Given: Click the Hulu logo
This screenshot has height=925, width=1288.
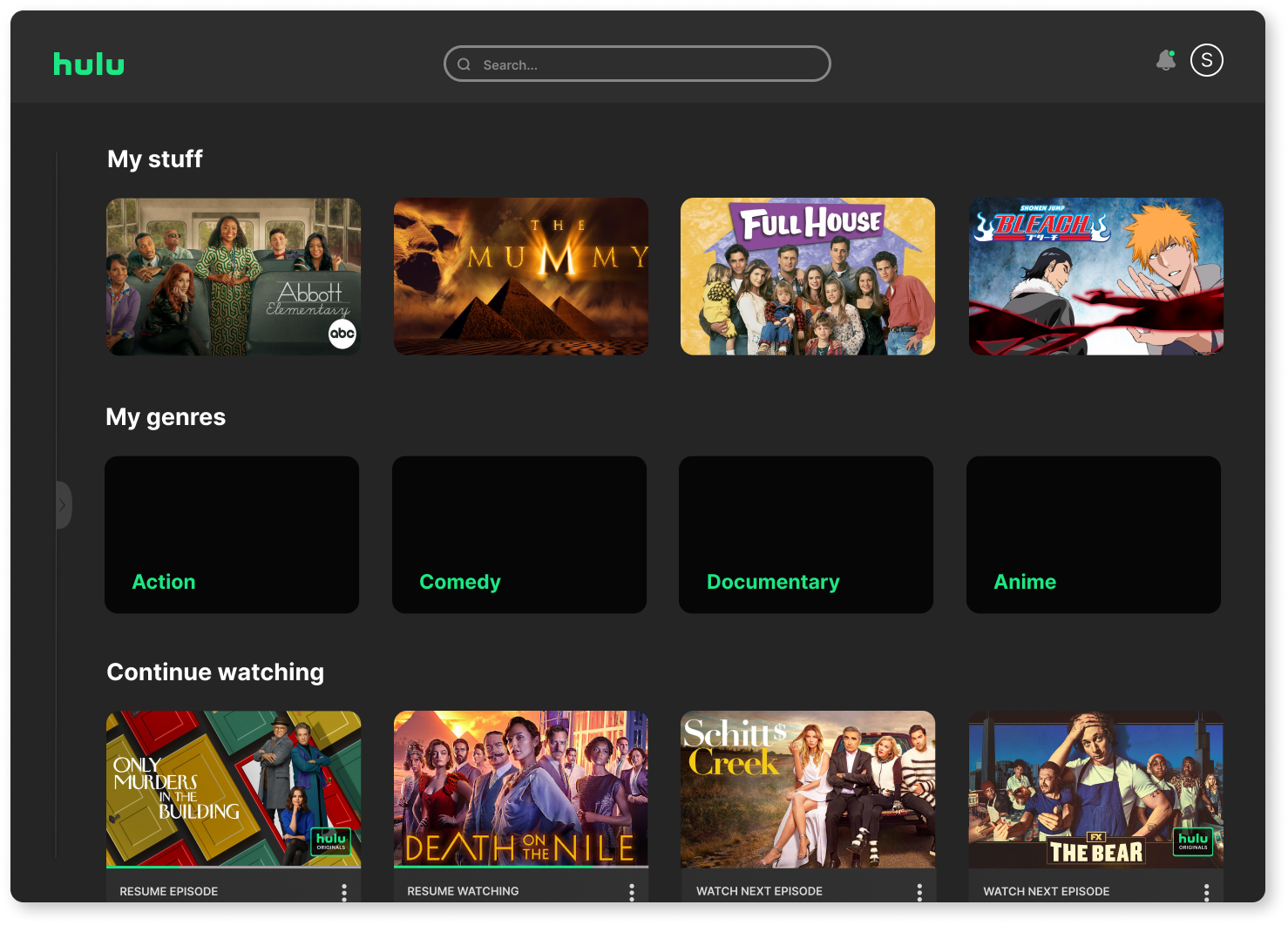Looking at the screenshot, I should [x=89, y=64].
